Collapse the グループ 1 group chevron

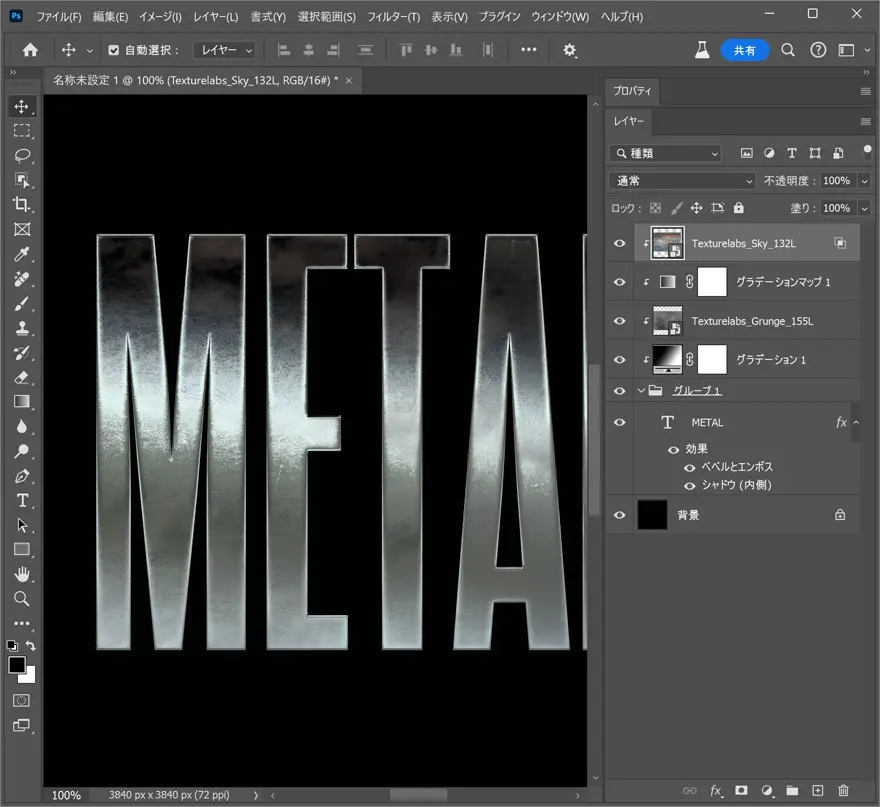point(641,391)
